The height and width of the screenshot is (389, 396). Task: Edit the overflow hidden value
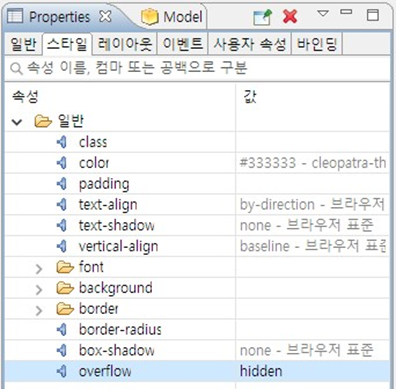(x=313, y=371)
